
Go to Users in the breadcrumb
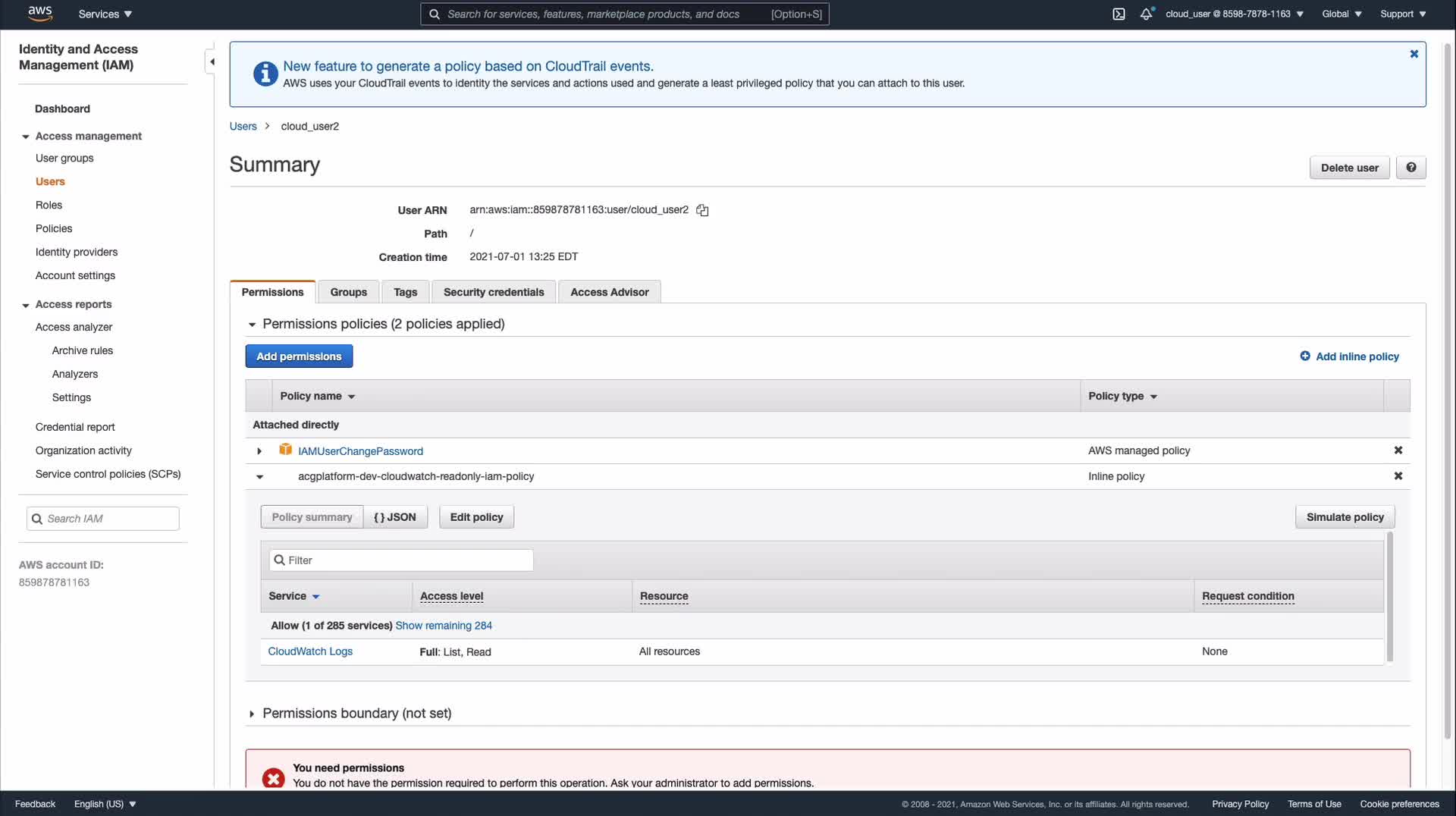[x=243, y=126]
